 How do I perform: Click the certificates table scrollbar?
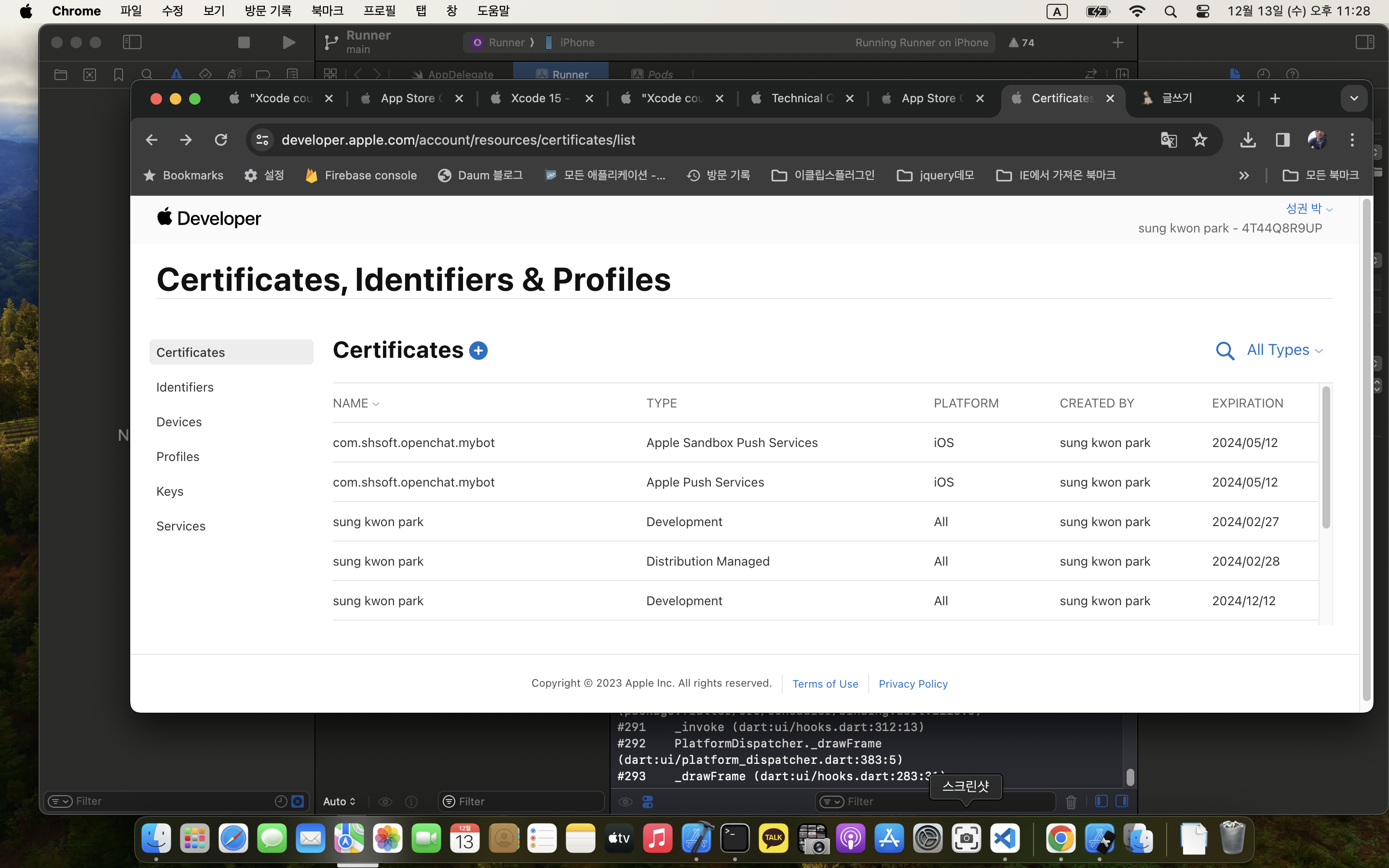(x=1325, y=458)
